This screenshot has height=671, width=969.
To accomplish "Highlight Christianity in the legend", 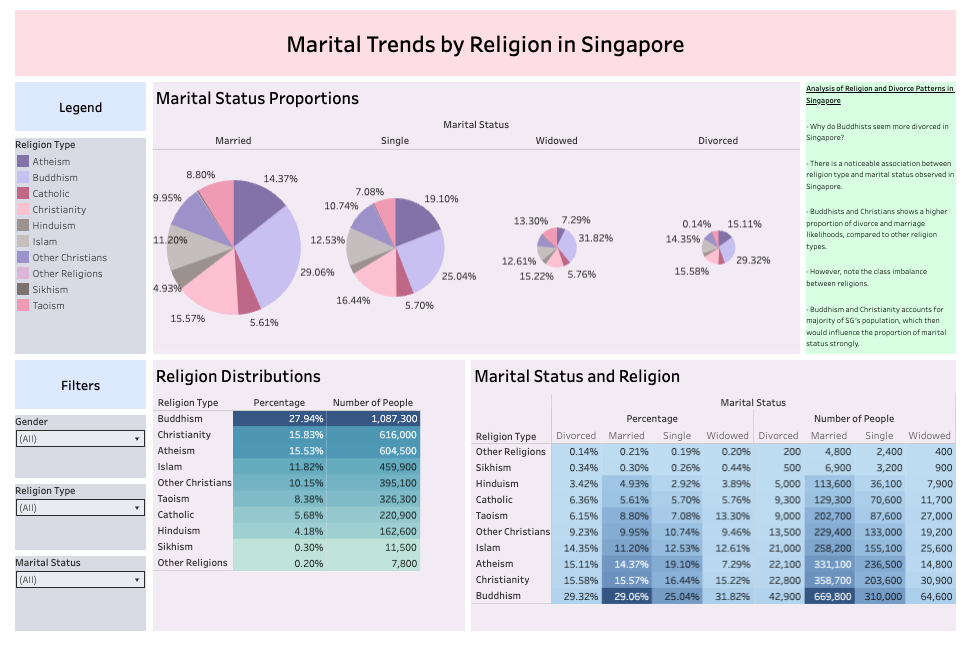I will tap(59, 210).
